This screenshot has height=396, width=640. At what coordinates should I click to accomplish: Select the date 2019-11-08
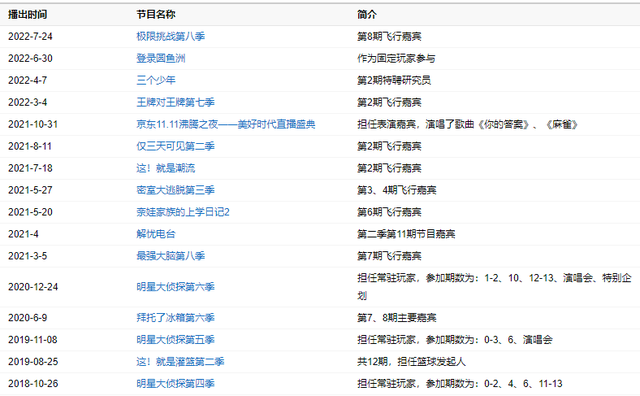(x=33, y=340)
